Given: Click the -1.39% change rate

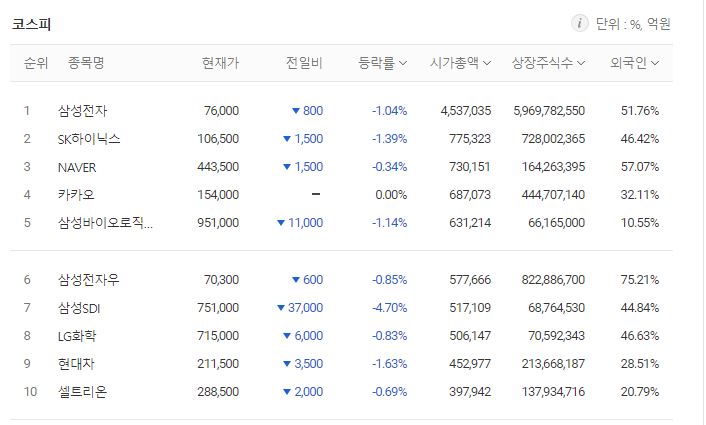Looking at the screenshot, I should [x=389, y=139].
